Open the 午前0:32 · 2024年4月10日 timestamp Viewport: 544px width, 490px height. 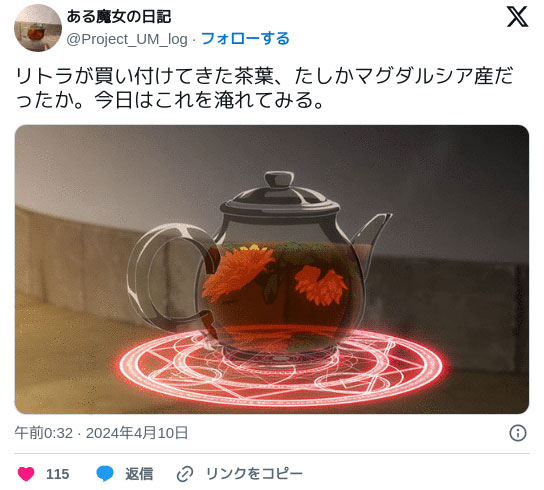point(101,433)
